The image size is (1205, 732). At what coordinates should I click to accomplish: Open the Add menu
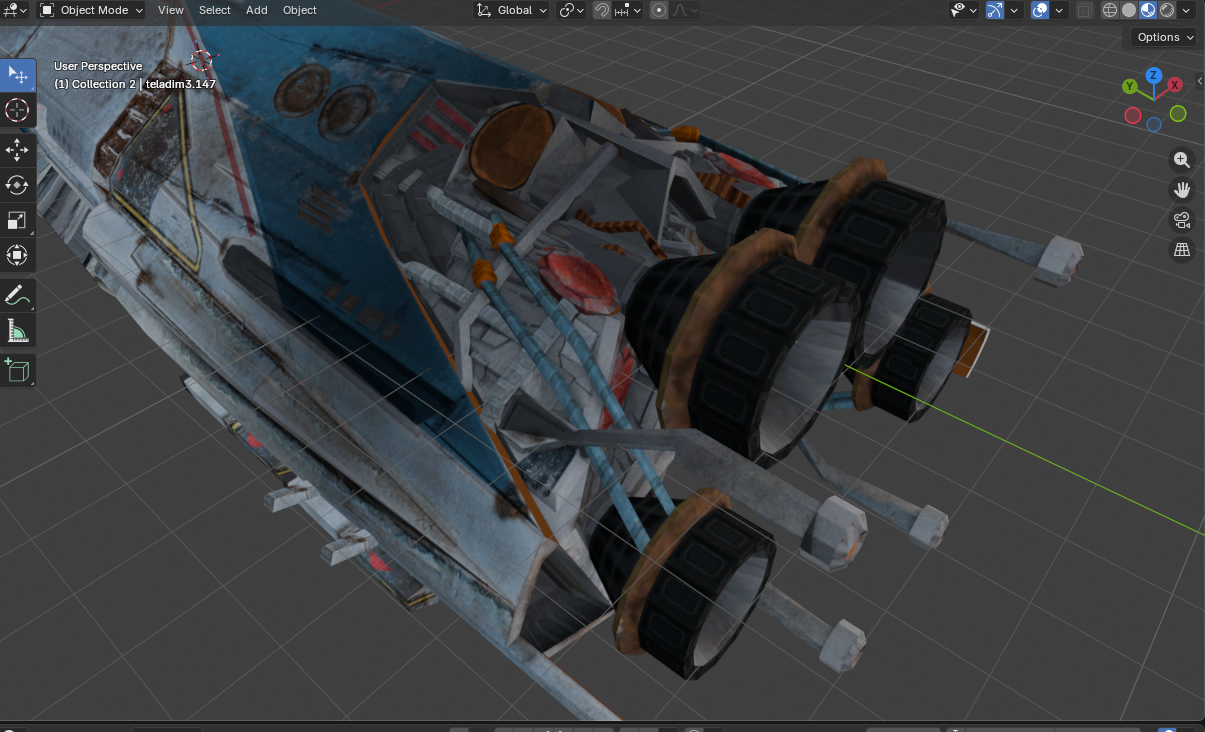(x=257, y=10)
